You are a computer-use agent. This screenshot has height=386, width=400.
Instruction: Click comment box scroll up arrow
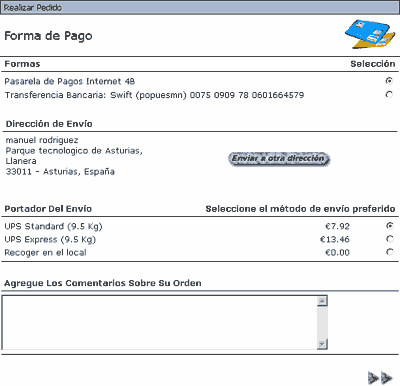point(322,301)
